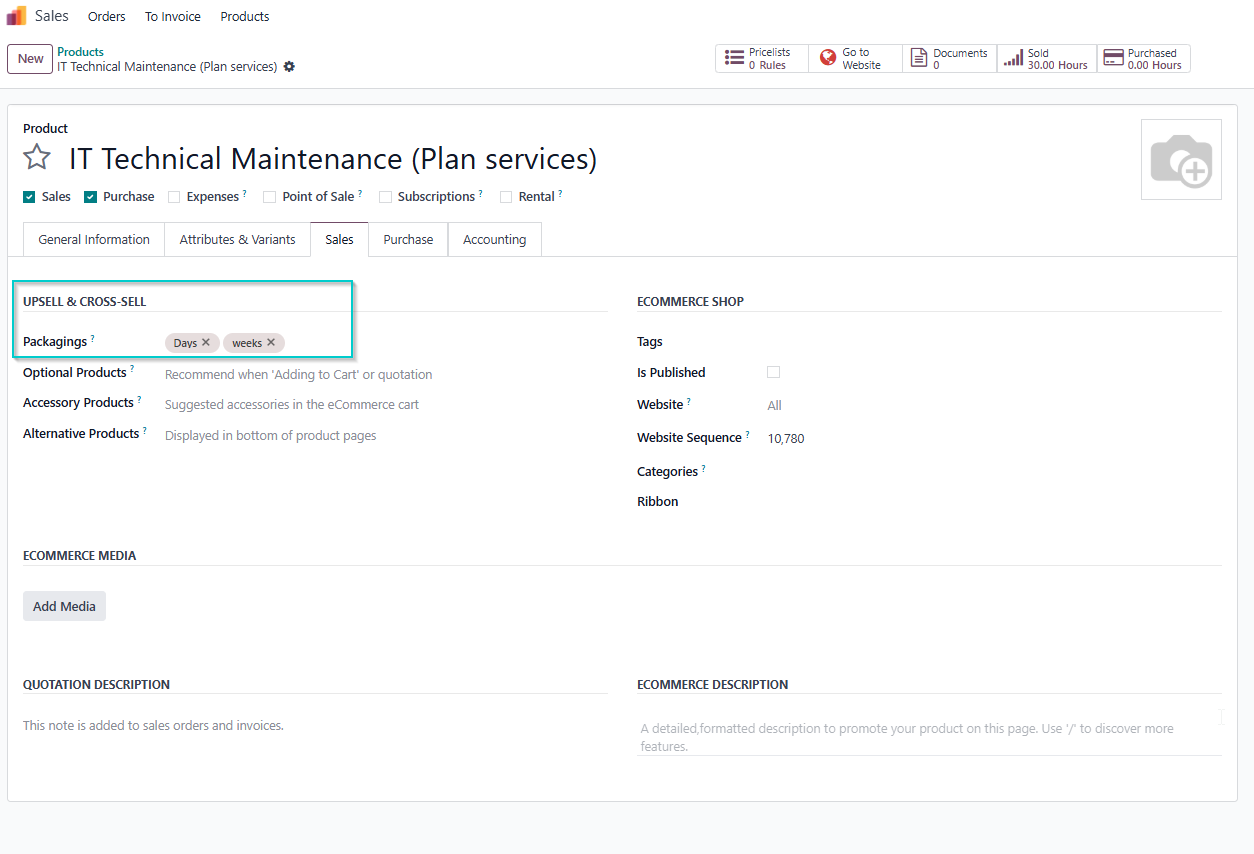Click the Odoo Sales app logo icon
Viewport: 1254px width, 854px height.
pos(16,16)
